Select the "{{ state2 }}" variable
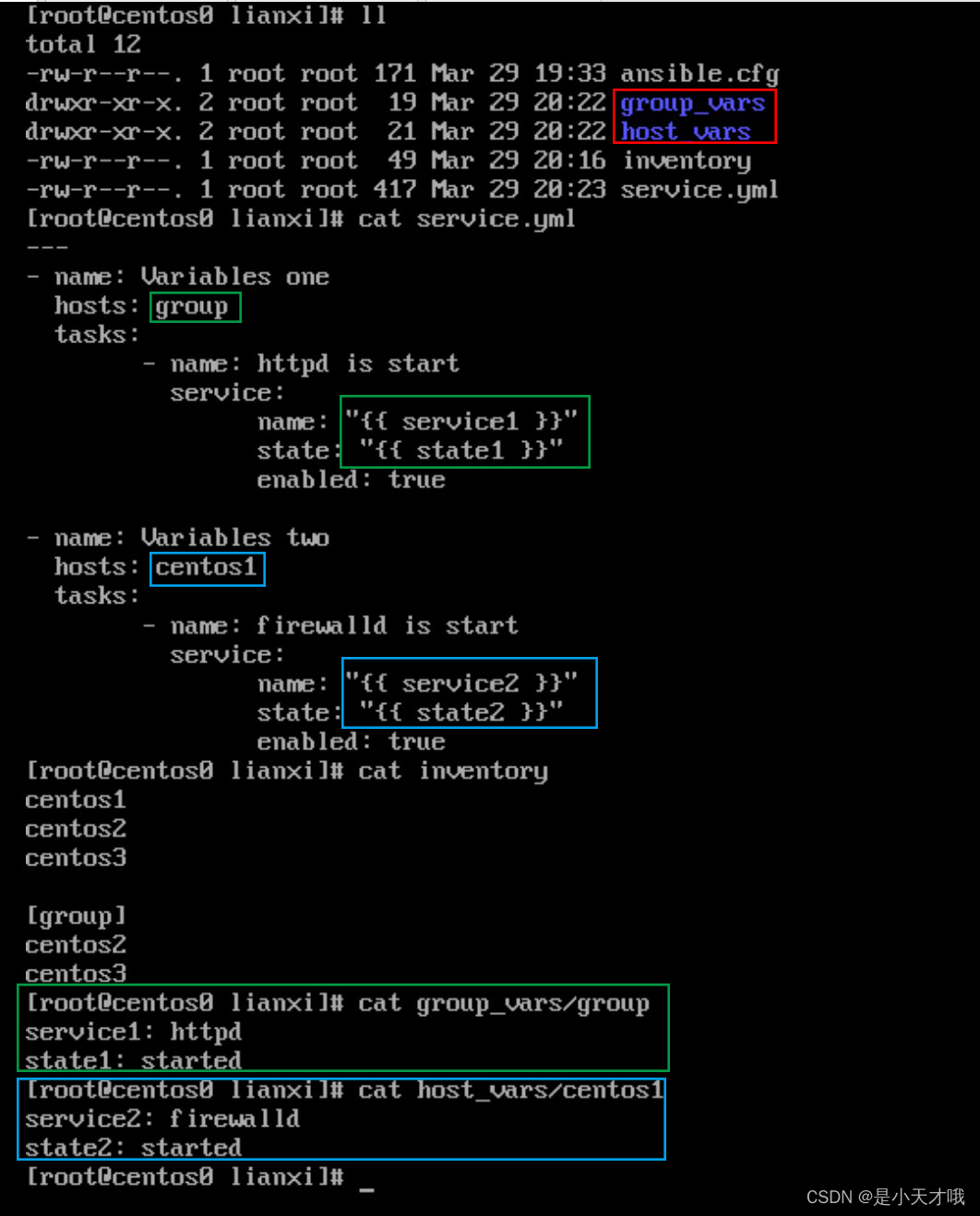The image size is (980, 1216). coord(460,712)
